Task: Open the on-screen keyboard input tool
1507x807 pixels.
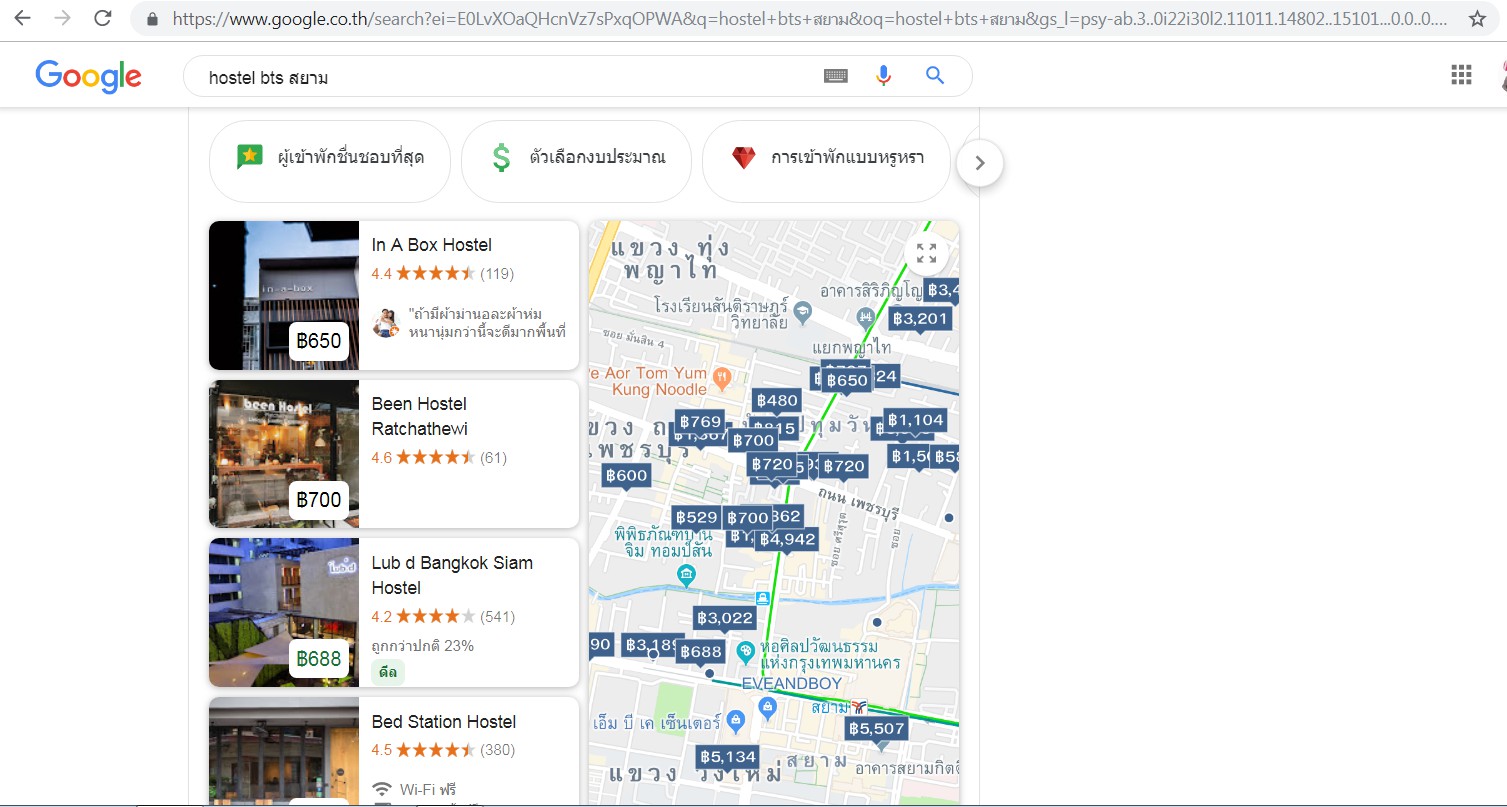Action: [x=836, y=76]
